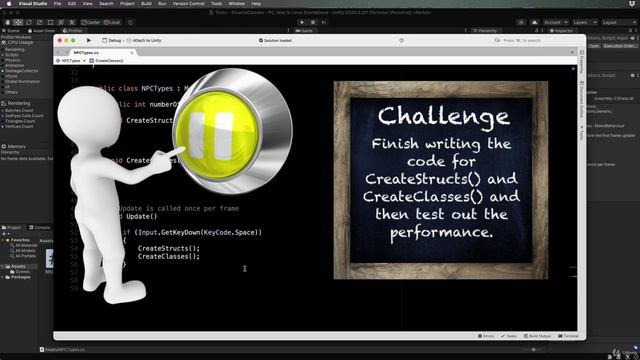This screenshot has width=640, height=360.
Task: Switch to the Profiler tab
Action: [x=73, y=31]
